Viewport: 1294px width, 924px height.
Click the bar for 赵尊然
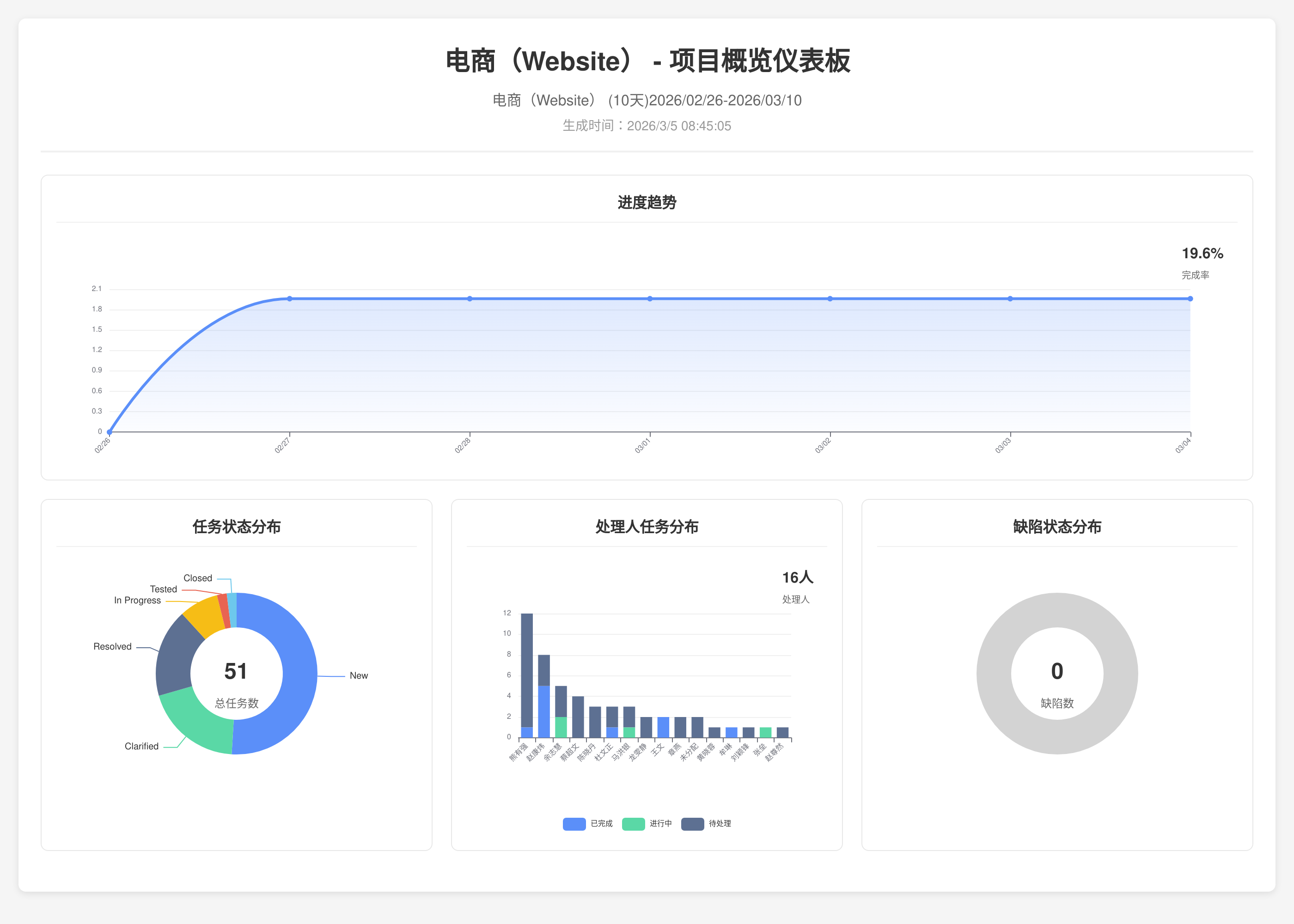point(783,732)
